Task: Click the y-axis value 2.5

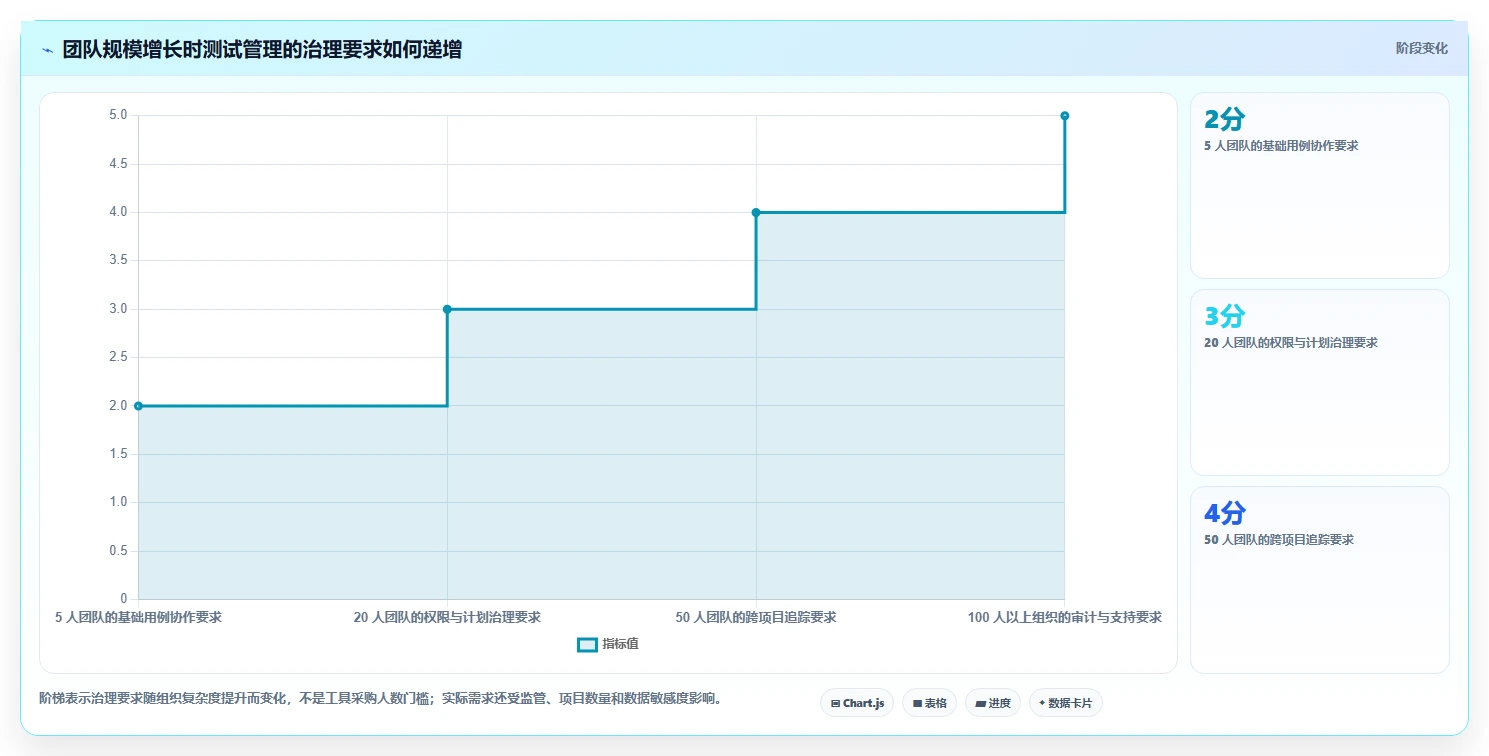Action: (118, 357)
